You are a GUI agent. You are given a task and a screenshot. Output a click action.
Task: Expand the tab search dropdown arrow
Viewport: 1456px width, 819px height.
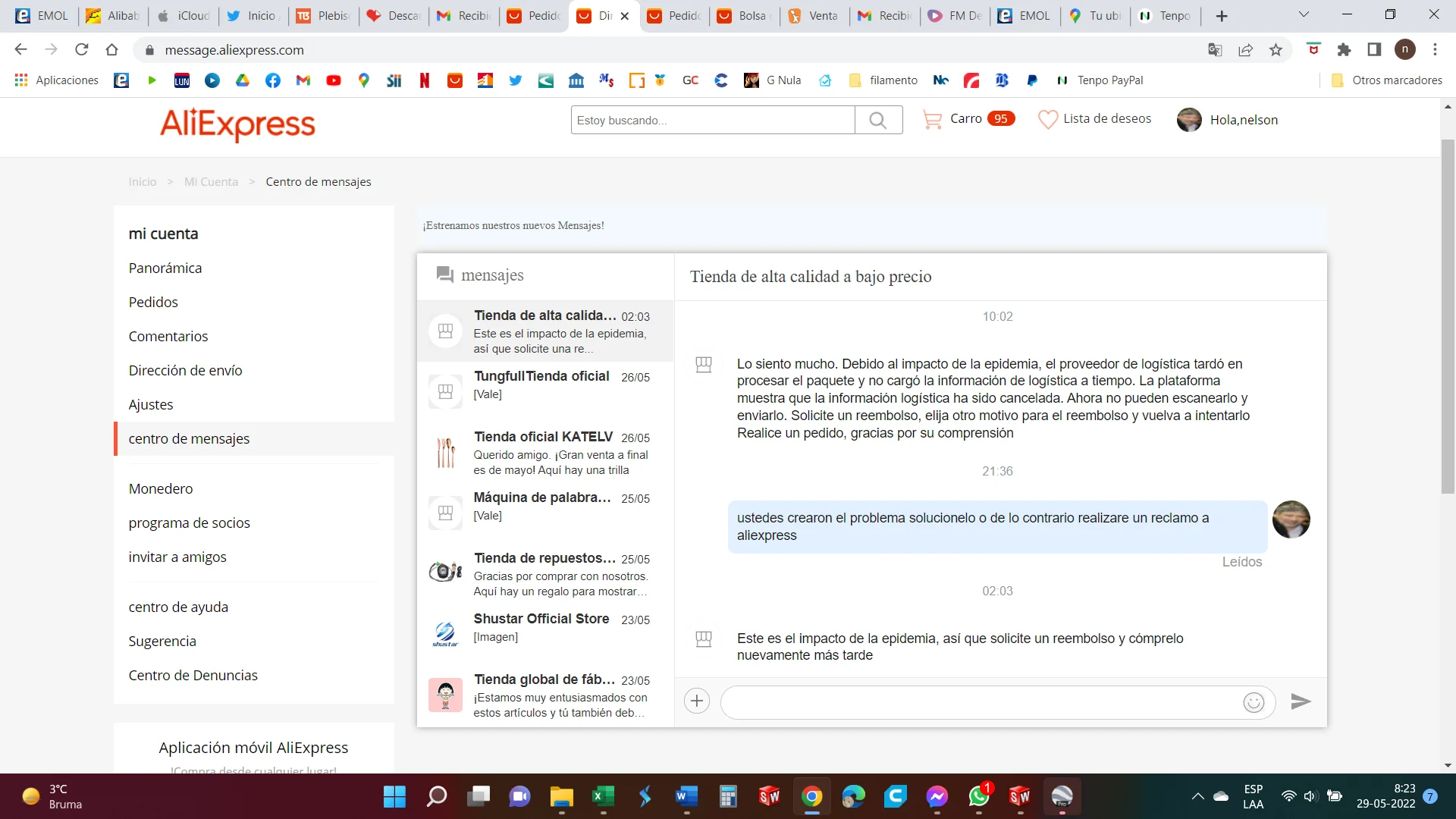tap(1304, 15)
